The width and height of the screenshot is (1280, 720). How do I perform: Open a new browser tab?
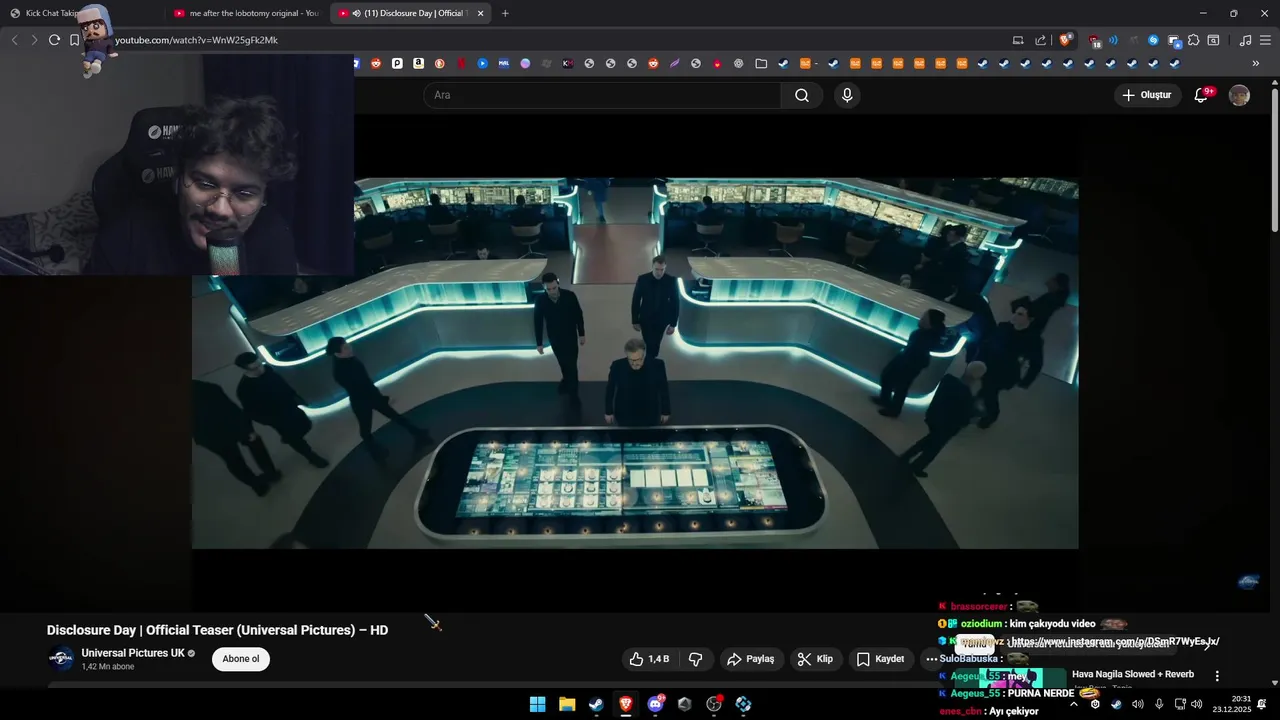click(505, 13)
